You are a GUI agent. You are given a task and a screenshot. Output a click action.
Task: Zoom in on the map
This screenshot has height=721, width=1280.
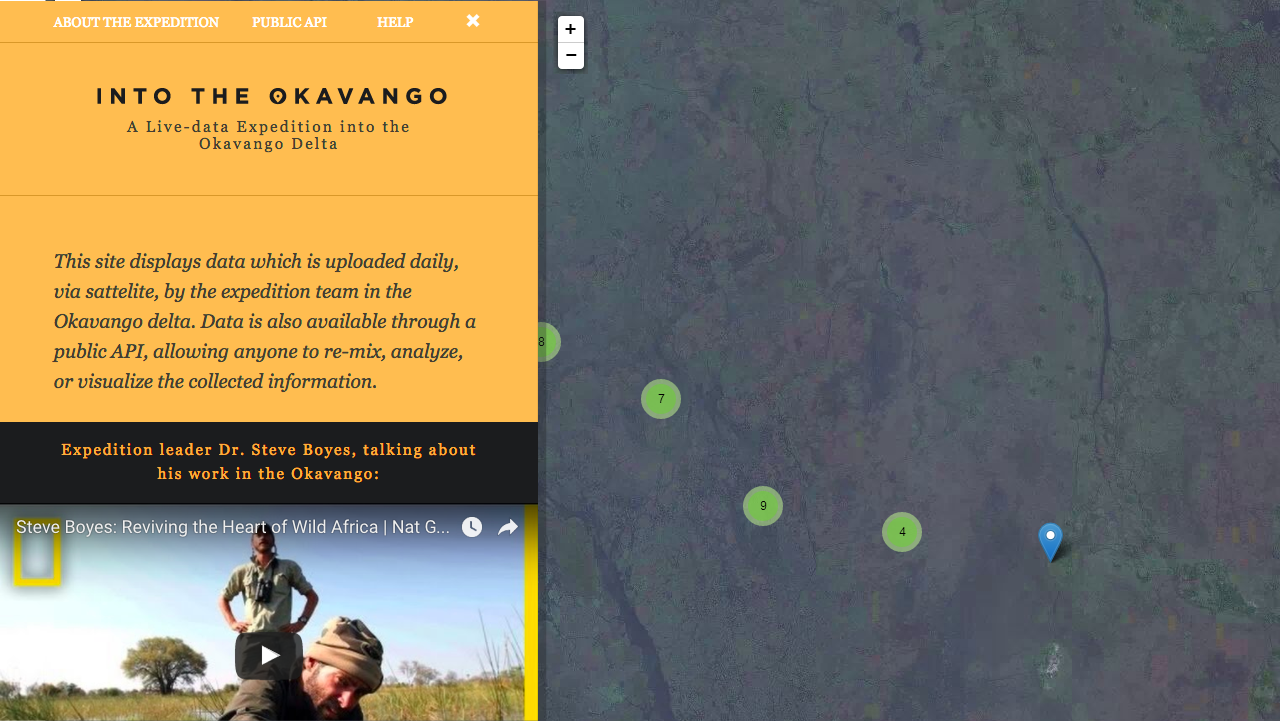571,29
